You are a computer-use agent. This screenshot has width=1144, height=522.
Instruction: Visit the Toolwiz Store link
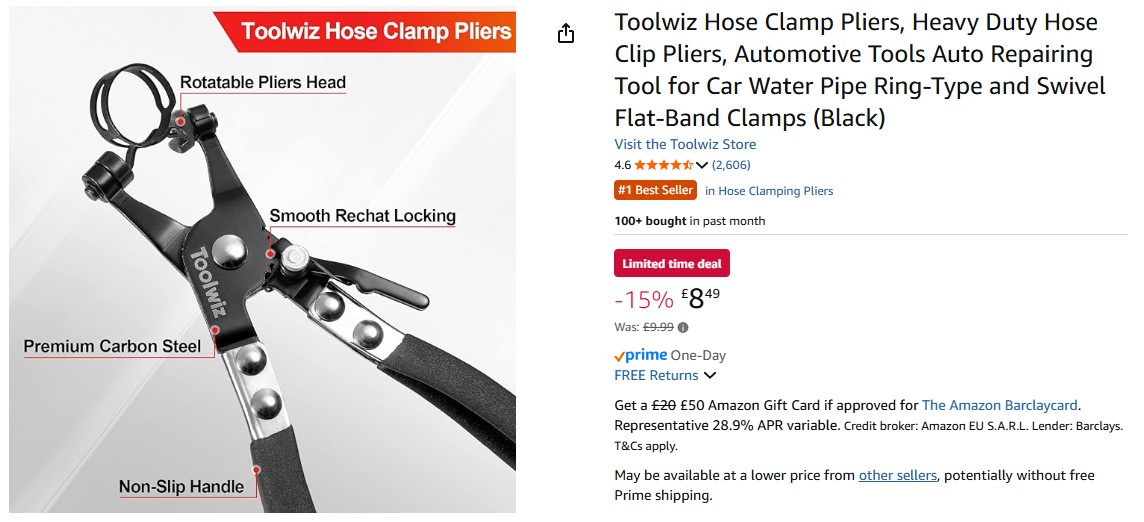click(685, 144)
